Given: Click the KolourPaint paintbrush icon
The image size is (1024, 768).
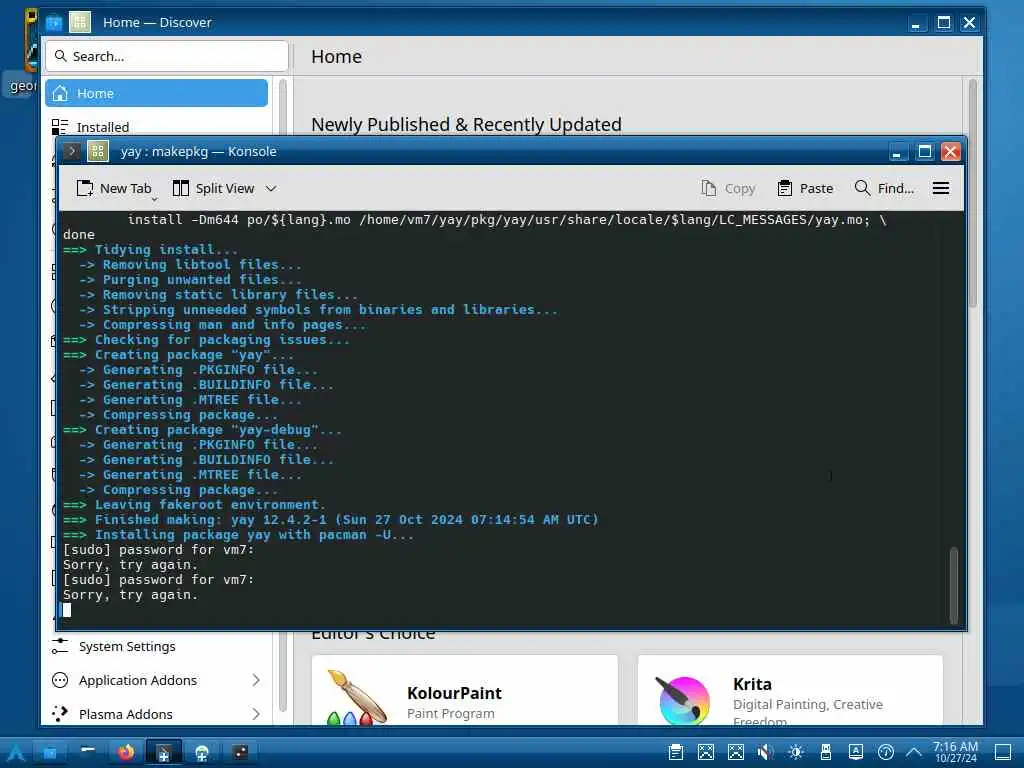Looking at the screenshot, I should click(357, 698).
